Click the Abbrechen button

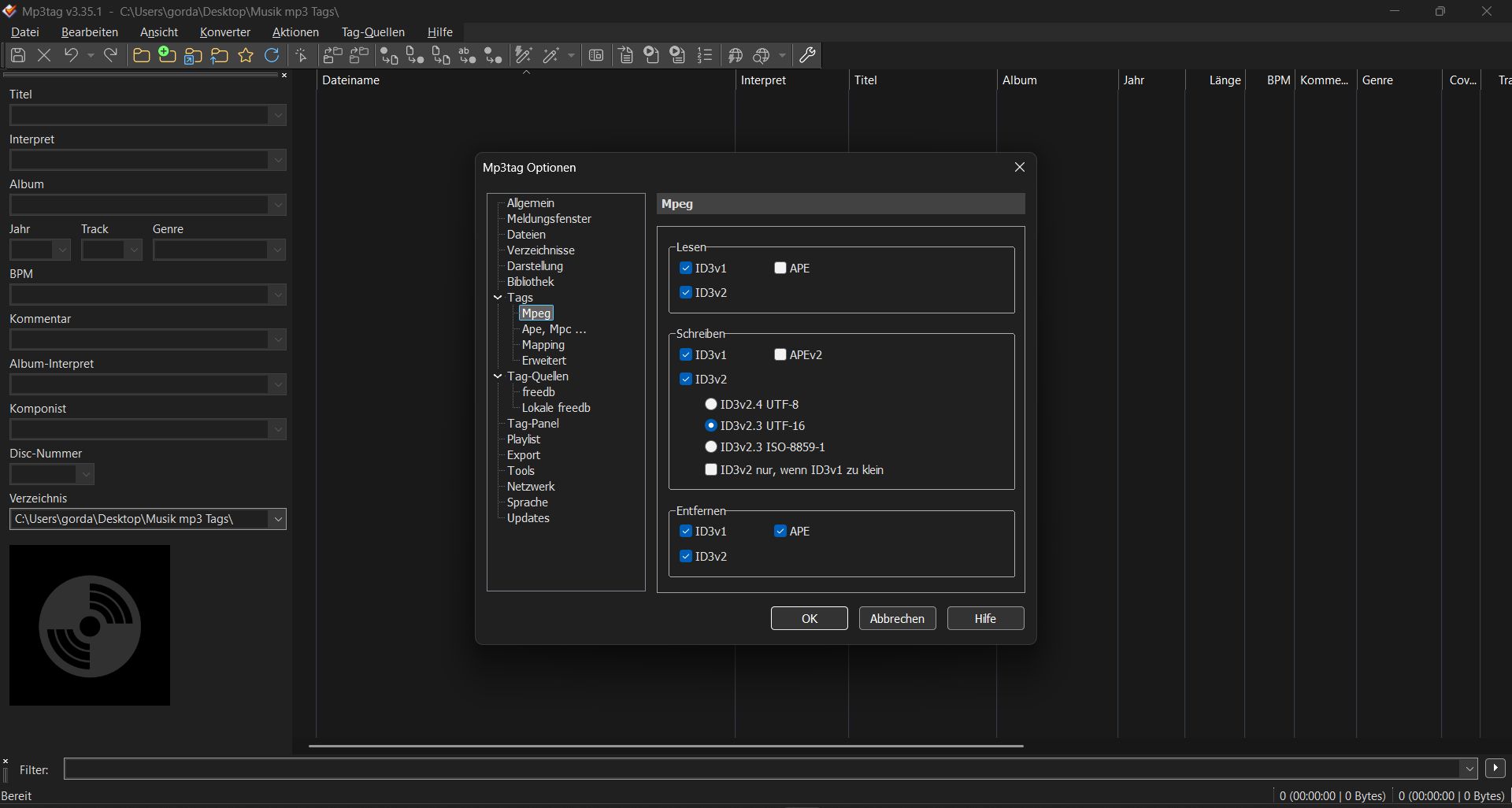(898, 619)
